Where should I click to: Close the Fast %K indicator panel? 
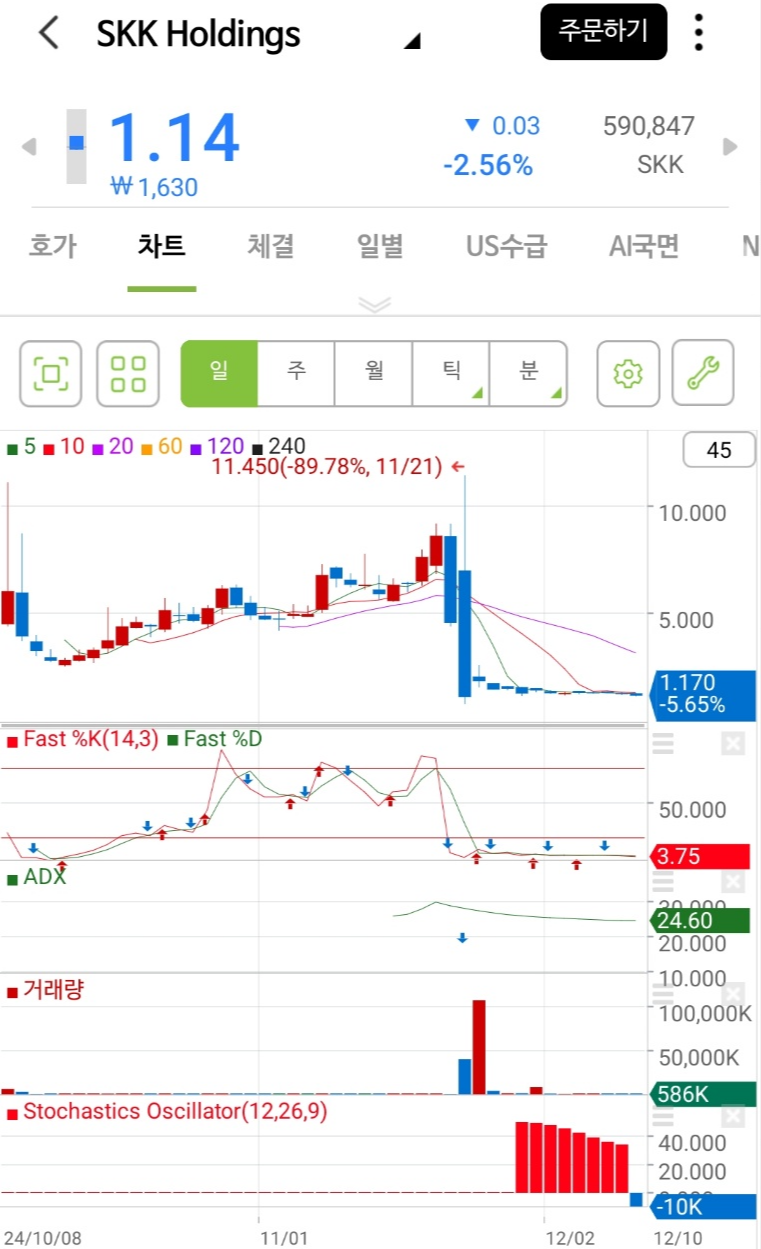pos(733,743)
